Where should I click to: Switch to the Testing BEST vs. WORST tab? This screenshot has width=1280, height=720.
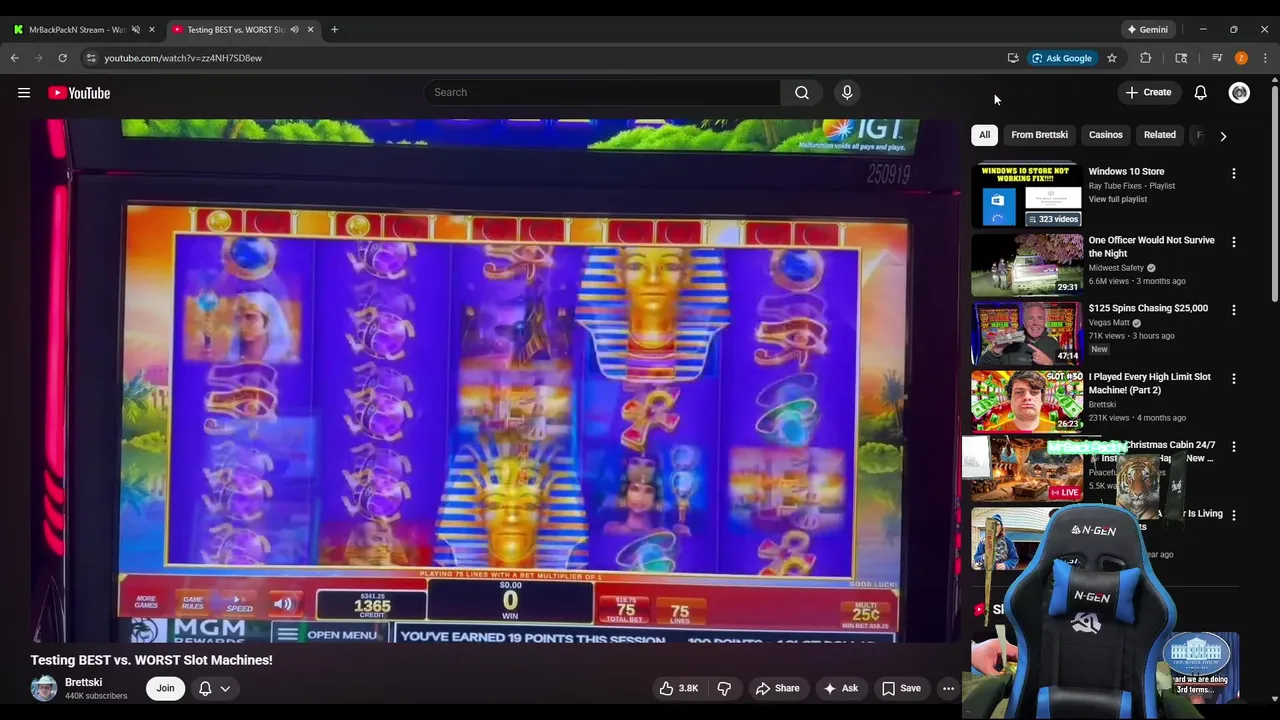pos(237,30)
